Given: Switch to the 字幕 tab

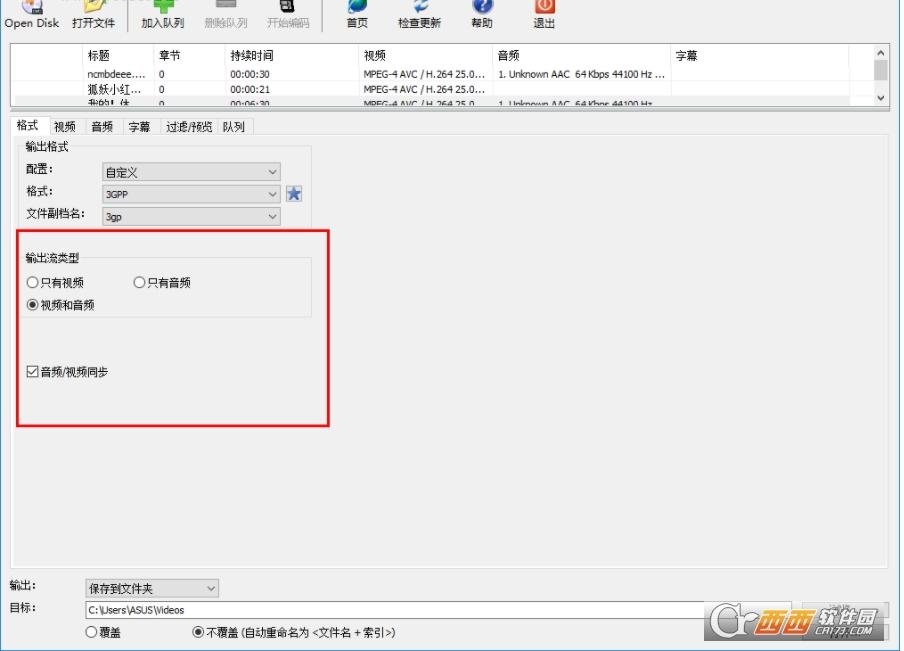Looking at the screenshot, I should (x=139, y=127).
